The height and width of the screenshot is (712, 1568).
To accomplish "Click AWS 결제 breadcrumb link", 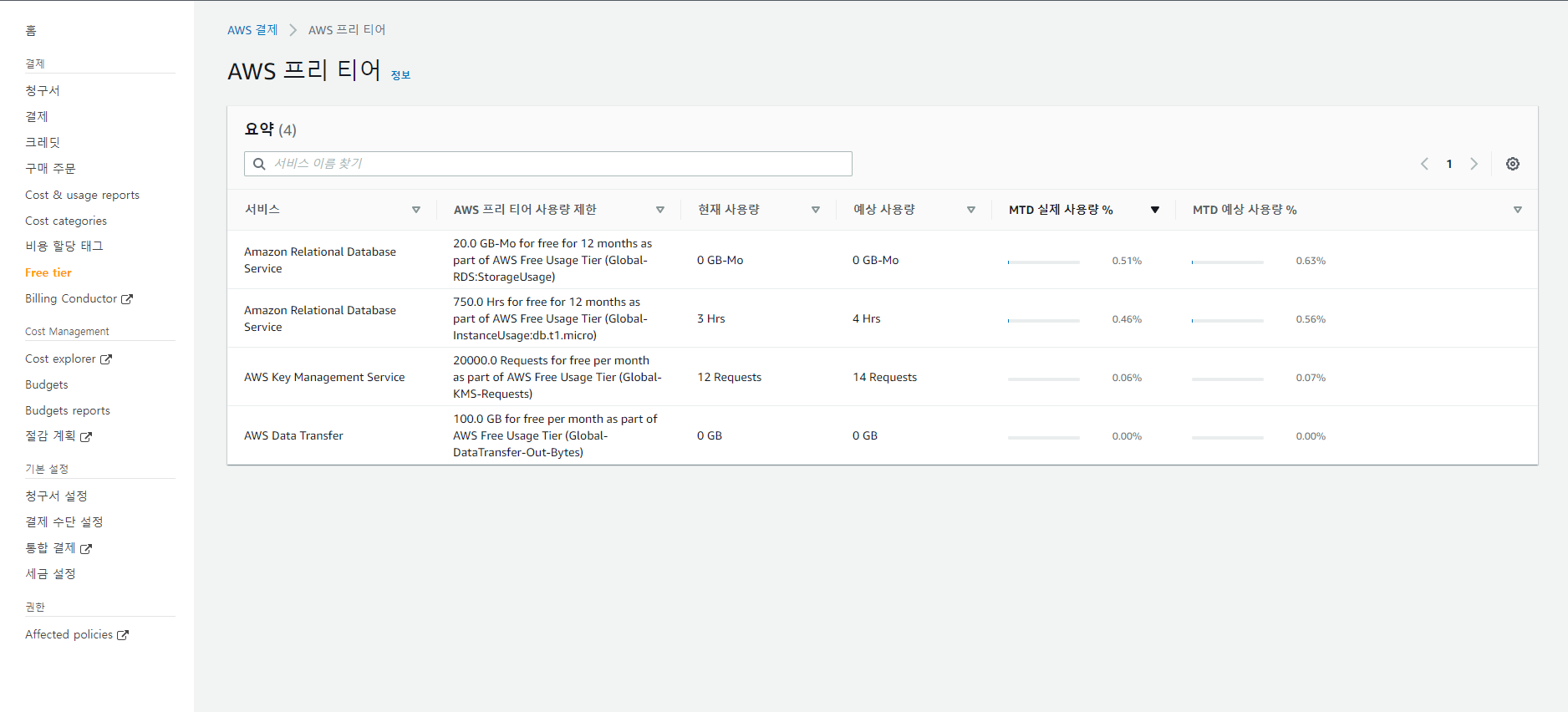I will click(x=252, y=30).
